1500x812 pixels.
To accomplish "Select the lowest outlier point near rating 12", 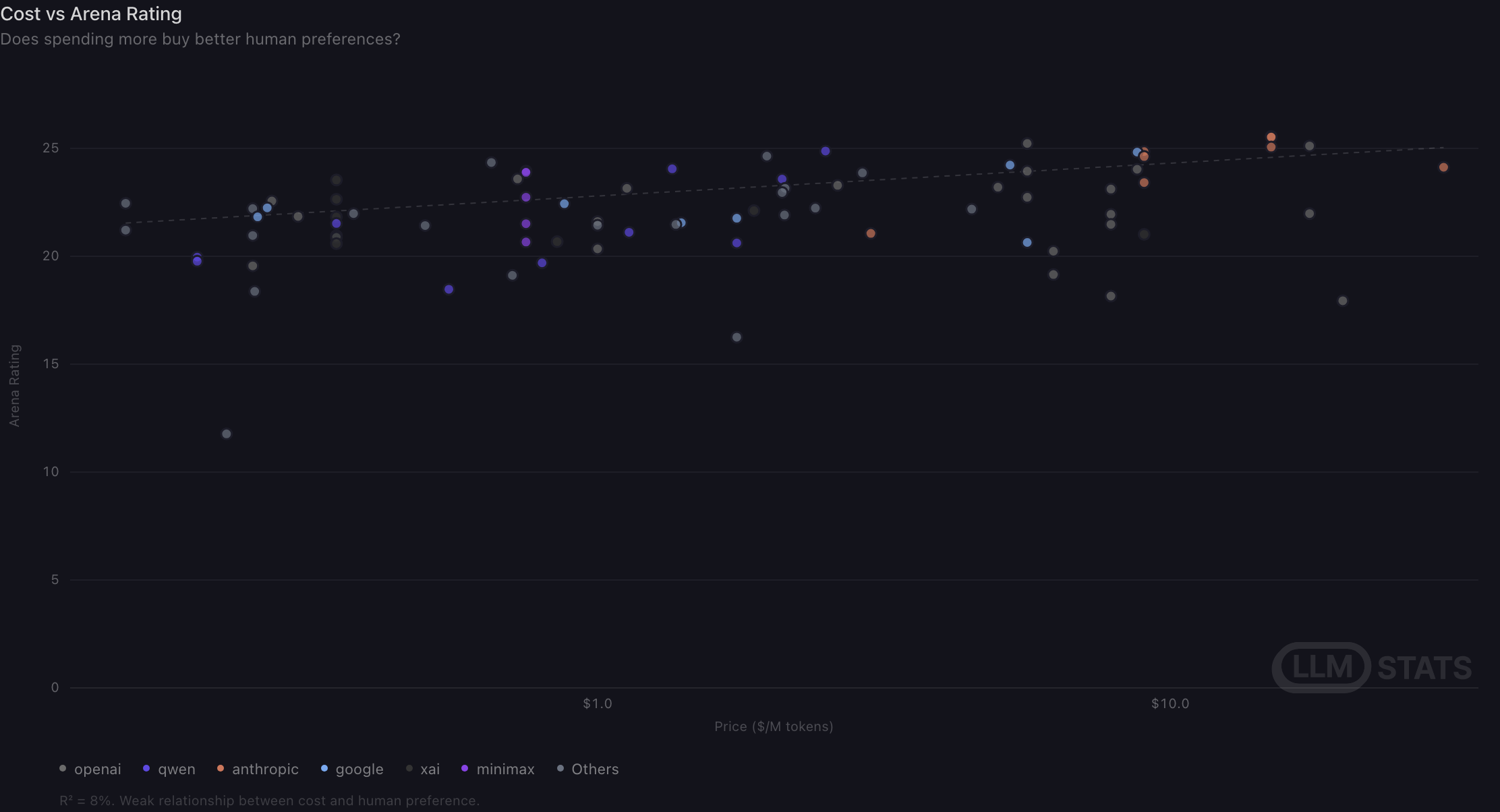I will [227, 434].
